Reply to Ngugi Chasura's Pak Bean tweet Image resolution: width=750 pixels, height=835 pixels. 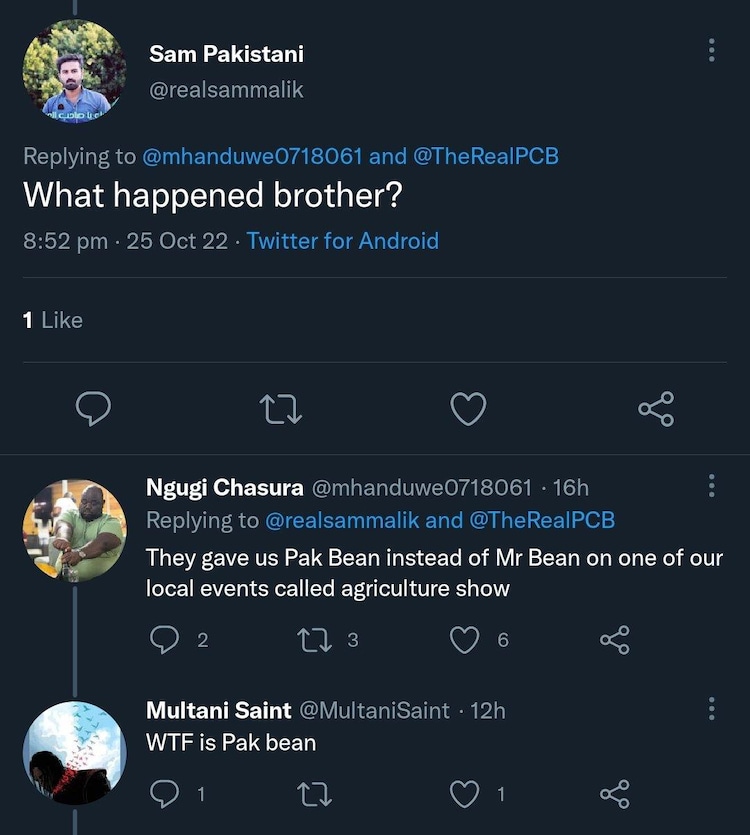coord(164,640)
